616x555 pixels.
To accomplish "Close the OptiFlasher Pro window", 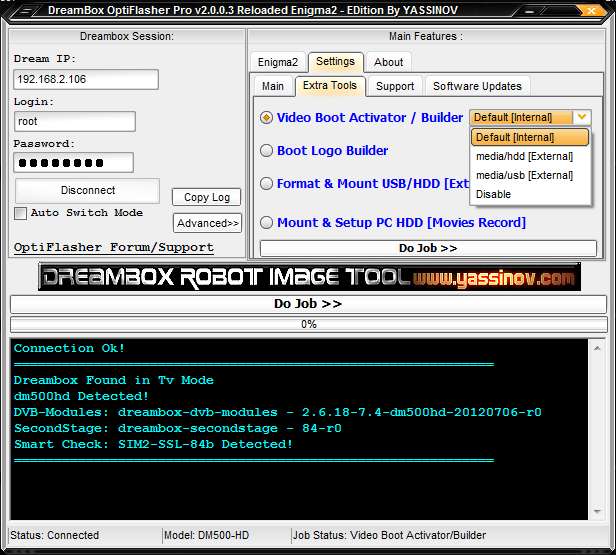I will (x=590, y=11).
